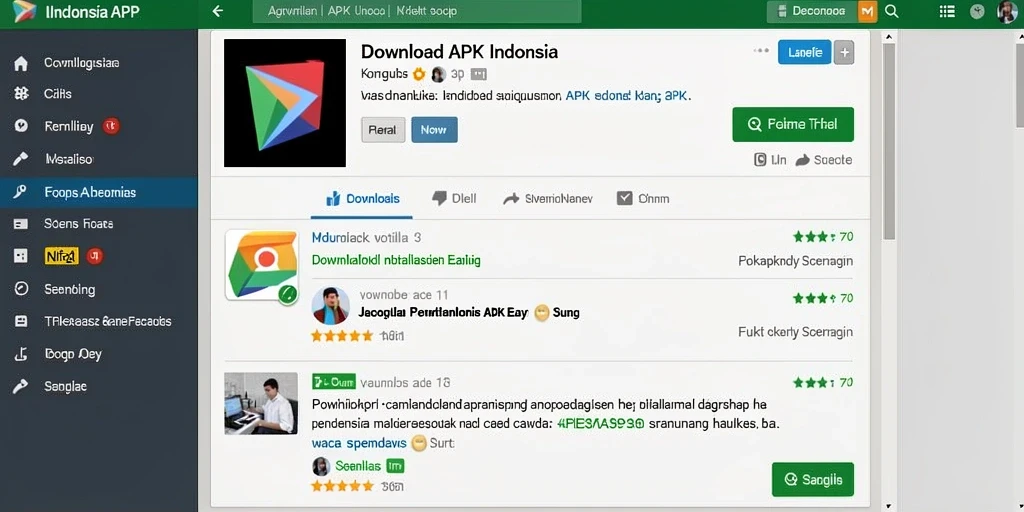This screenshot has height=512, width=1024.
Task: Click the green badge beside Seenllas
Action: coord(395,466)
